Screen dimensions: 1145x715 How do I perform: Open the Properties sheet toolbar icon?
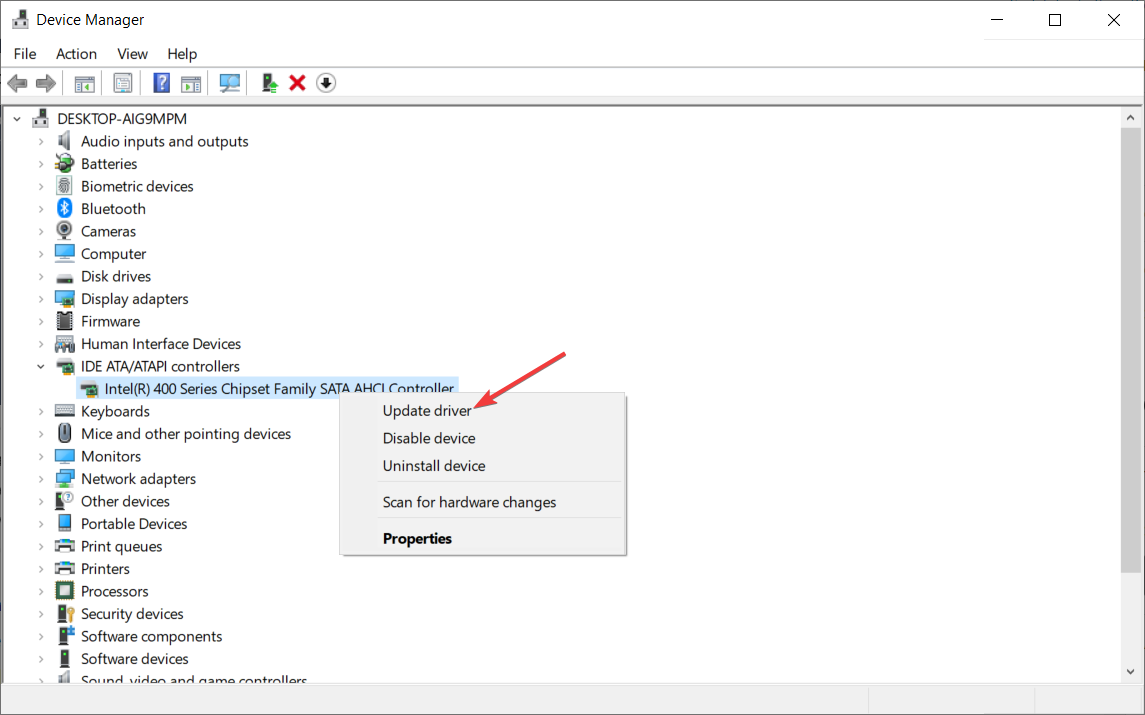[123, 83]
